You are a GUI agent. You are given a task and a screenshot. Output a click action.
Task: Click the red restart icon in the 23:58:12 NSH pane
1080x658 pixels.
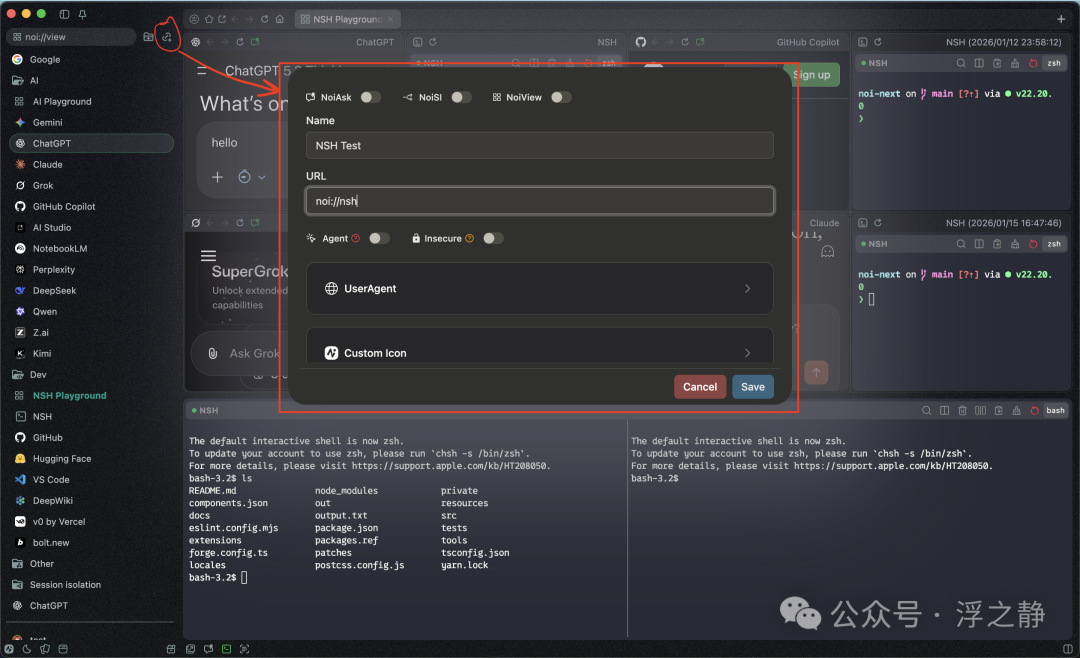[1032, 63]
